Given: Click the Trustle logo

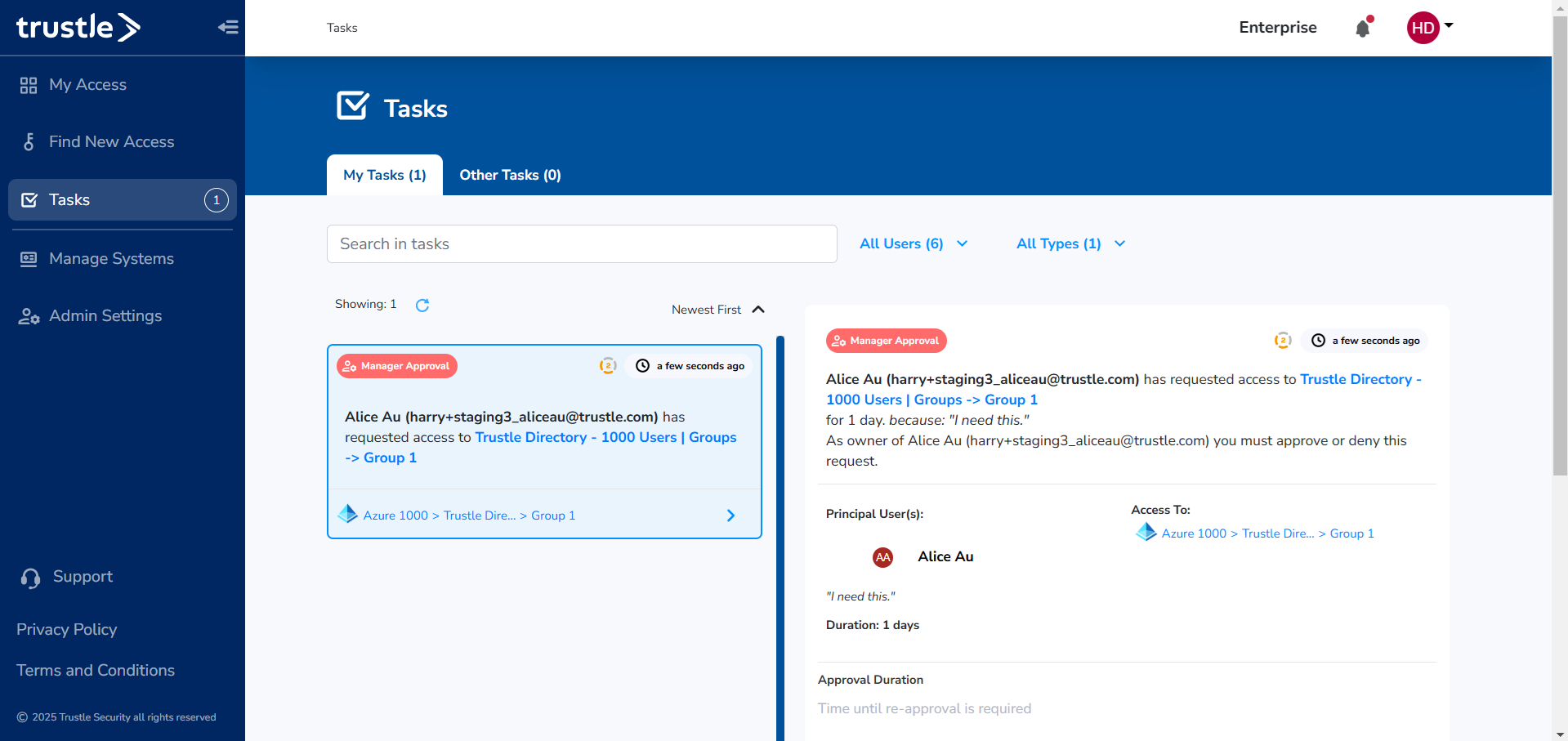Looking at the screenshot, I should tap(78, 27).
